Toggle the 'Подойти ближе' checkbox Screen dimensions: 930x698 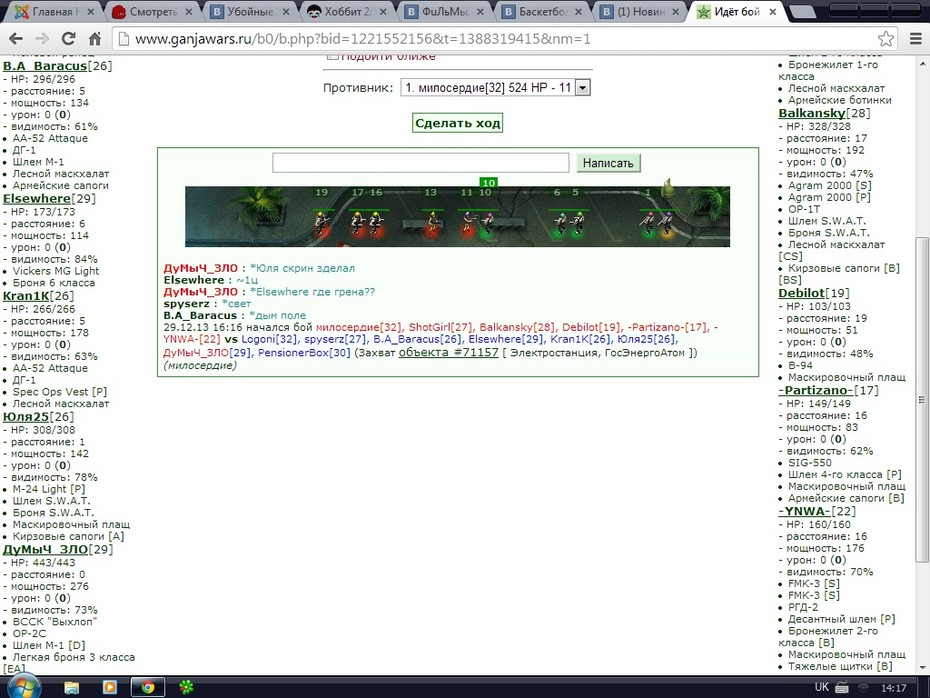[x=333, y=58]
